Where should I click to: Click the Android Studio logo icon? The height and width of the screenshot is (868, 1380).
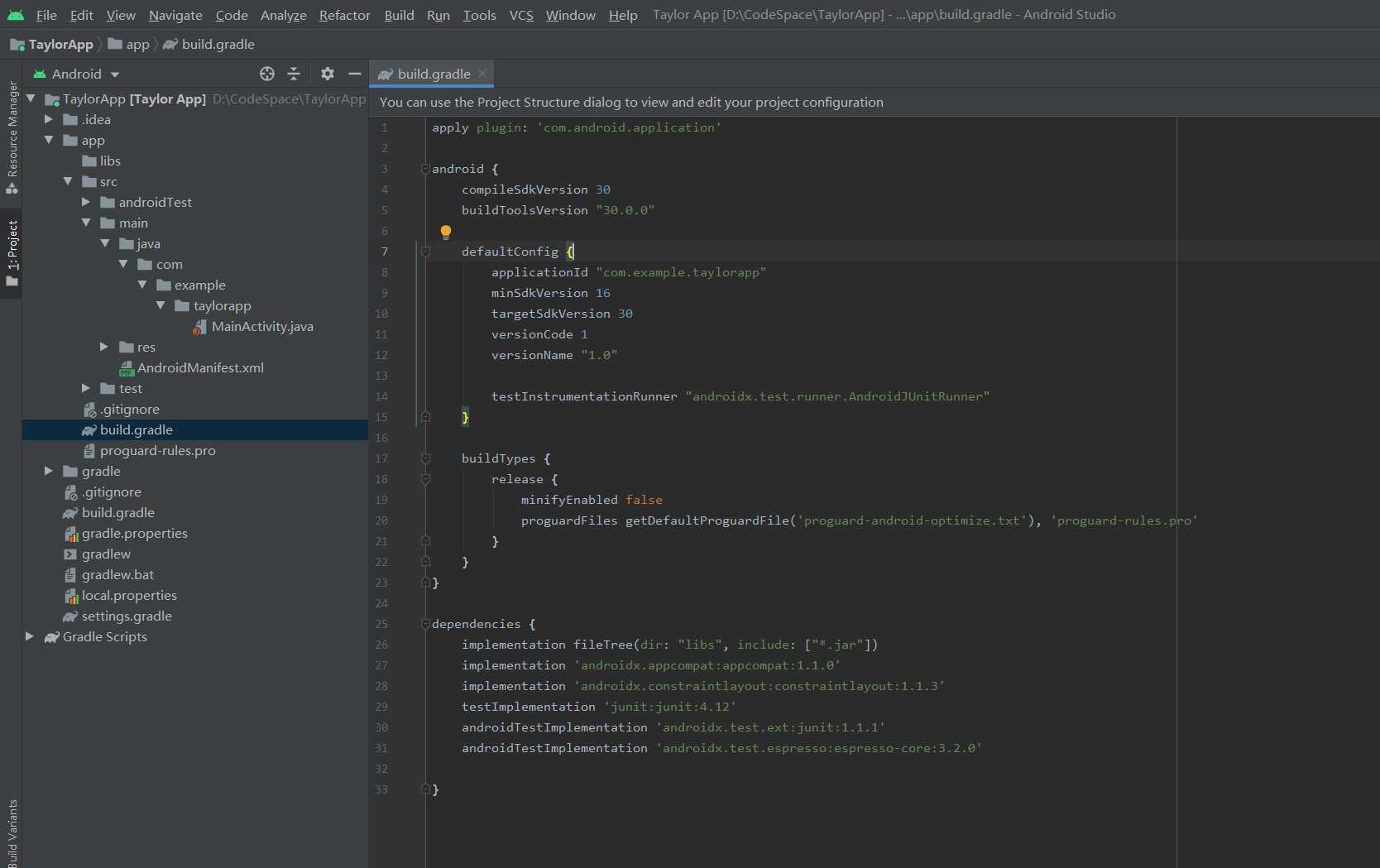tap(16, 15)
